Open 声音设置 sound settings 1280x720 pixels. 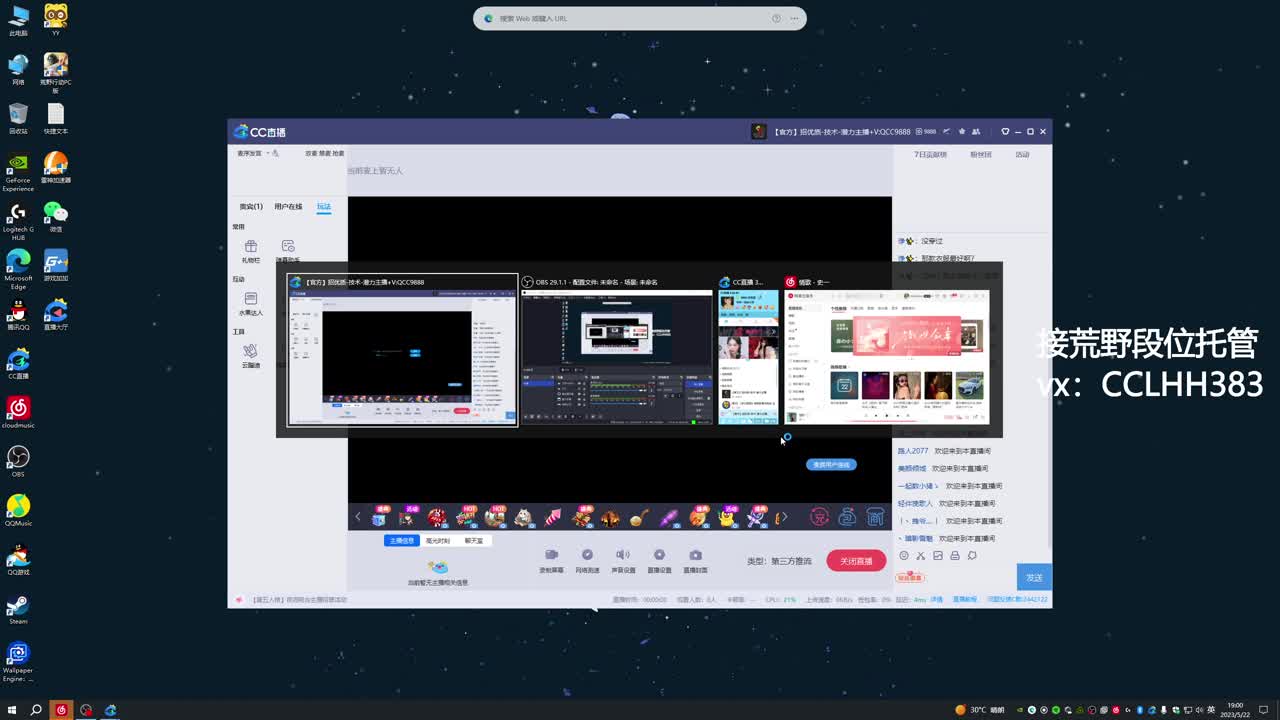pyautogui.click(x=622, y=556)
